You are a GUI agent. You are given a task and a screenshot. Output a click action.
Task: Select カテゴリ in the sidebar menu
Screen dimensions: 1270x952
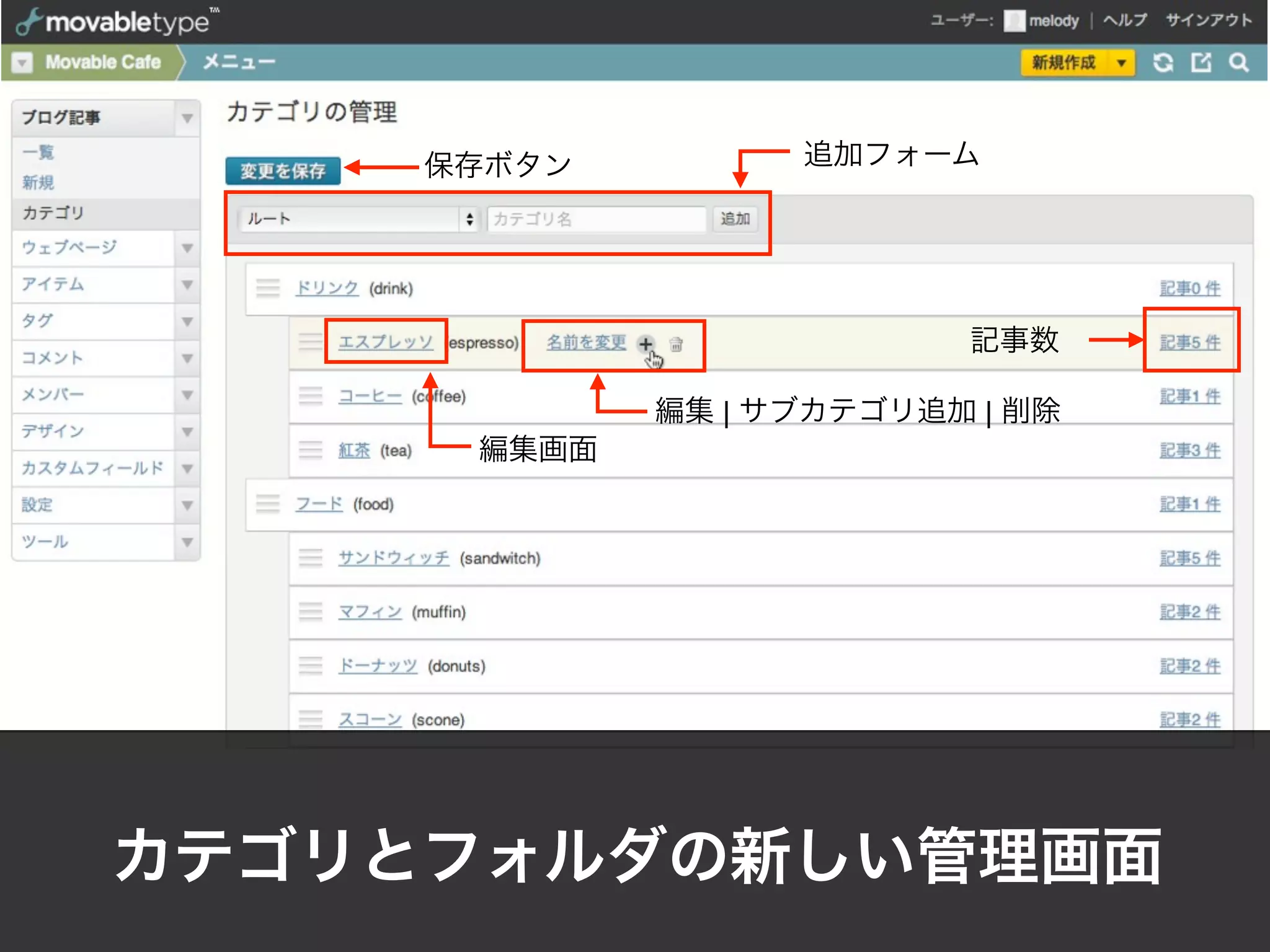pyautogui.click(x=53, y=213)
